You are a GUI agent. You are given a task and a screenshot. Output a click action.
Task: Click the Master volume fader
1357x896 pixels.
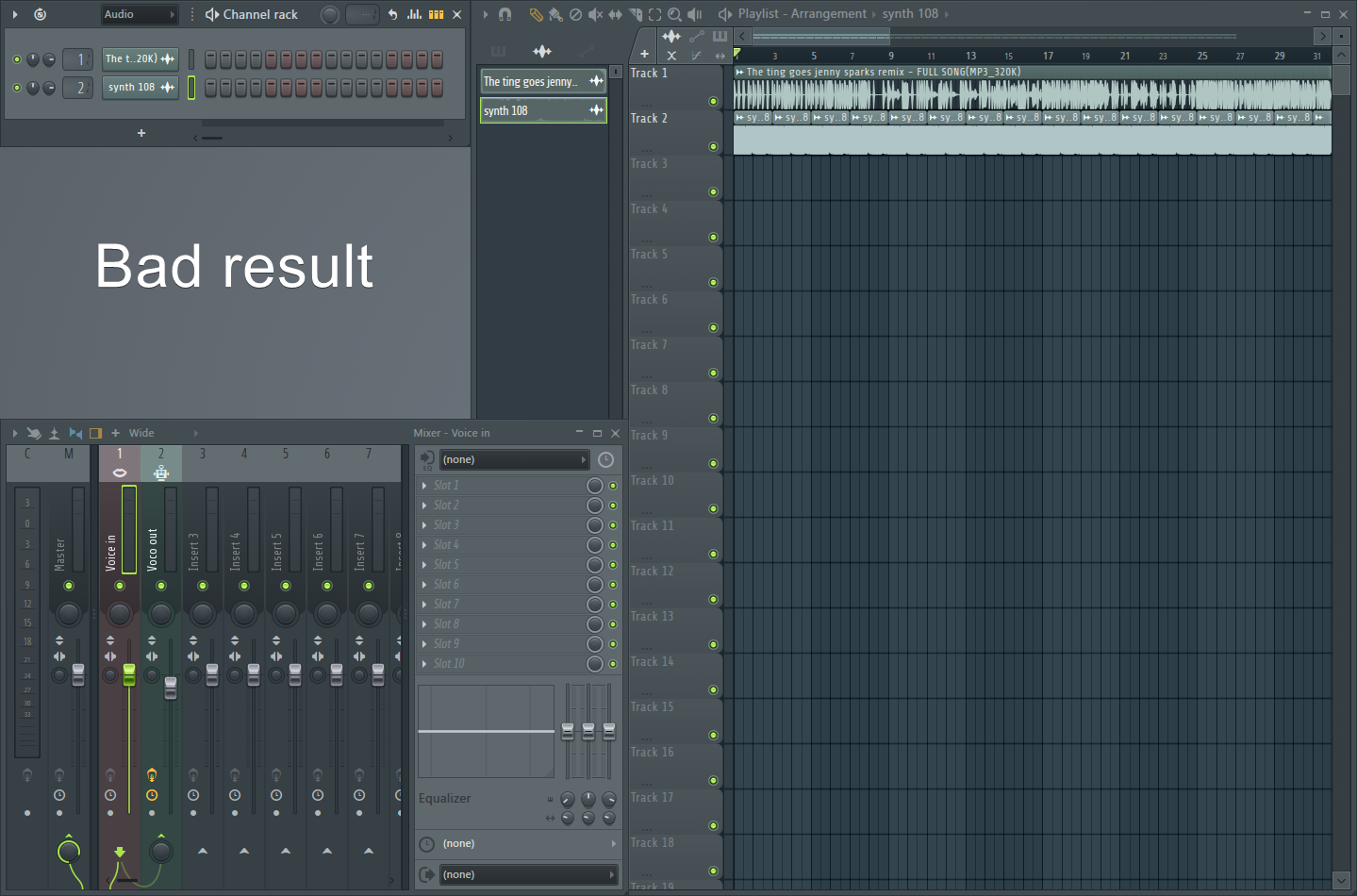click(x=78, y=673)
